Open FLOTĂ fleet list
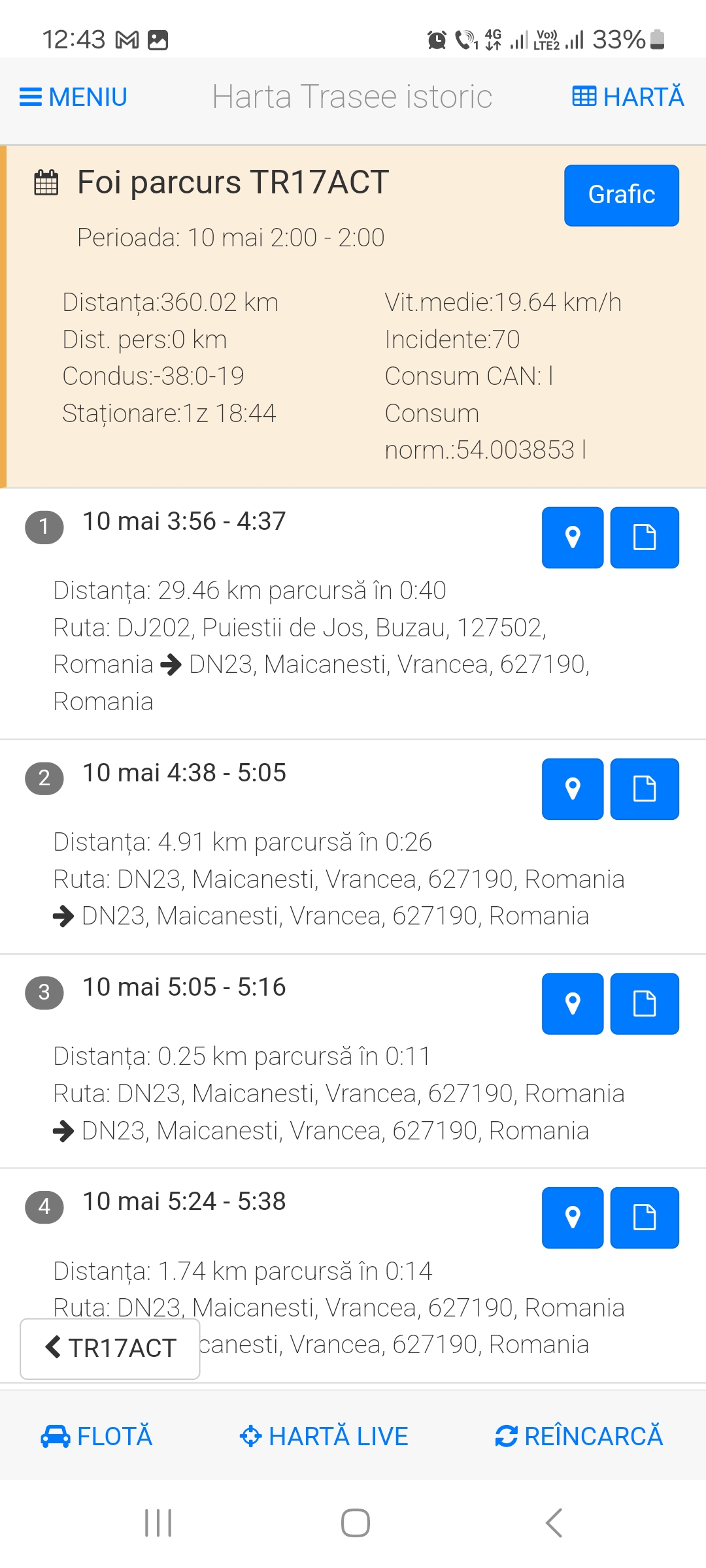The width and height of the screenshot is (706, 1568). [96, 1436]
